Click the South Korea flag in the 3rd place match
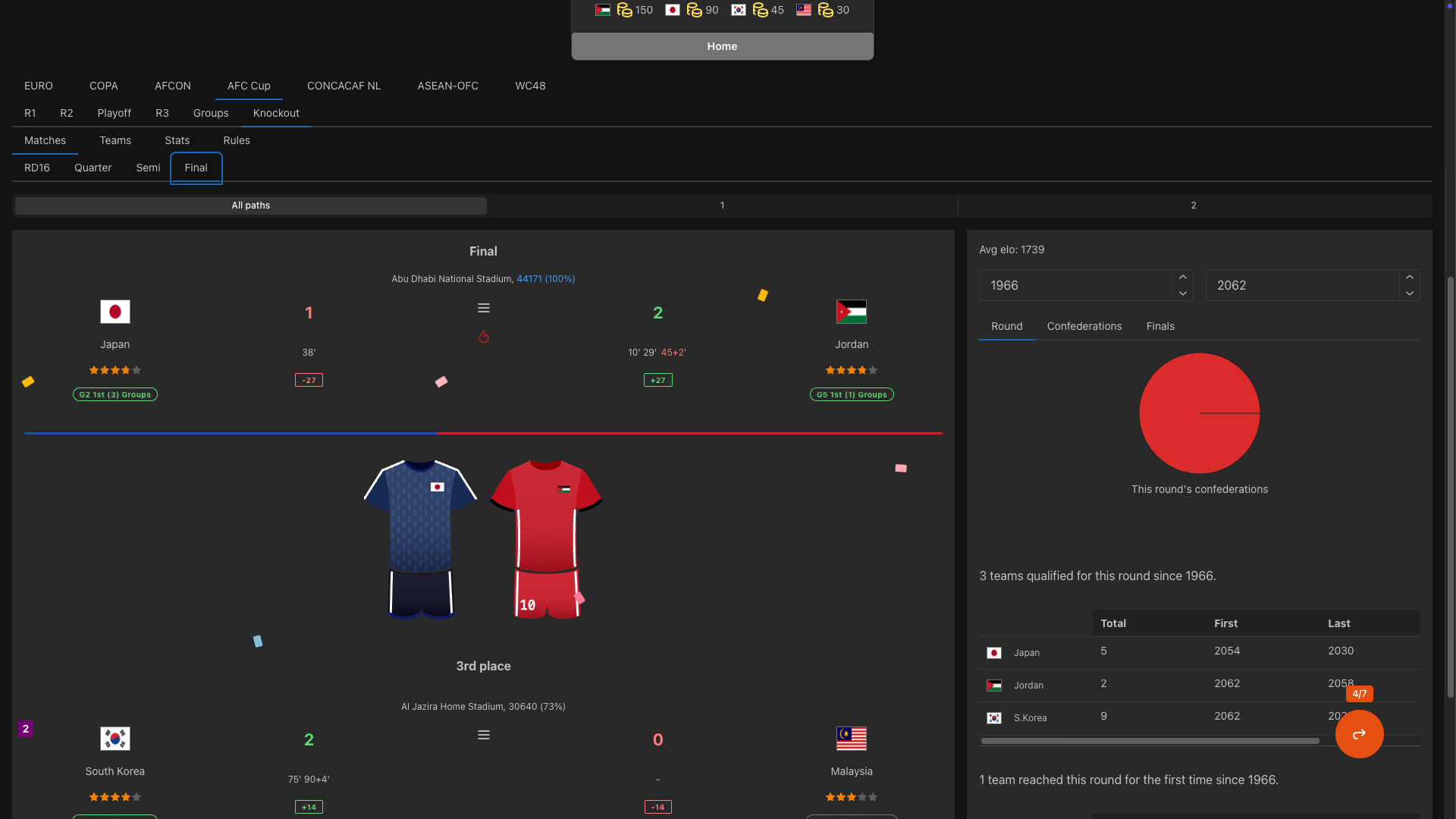Viewport: 1456px width, 819px height. (115, 738)
